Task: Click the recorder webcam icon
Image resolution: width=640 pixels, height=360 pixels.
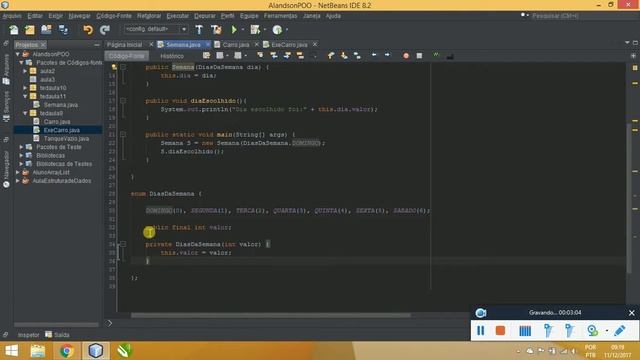Action: (593, 330)
